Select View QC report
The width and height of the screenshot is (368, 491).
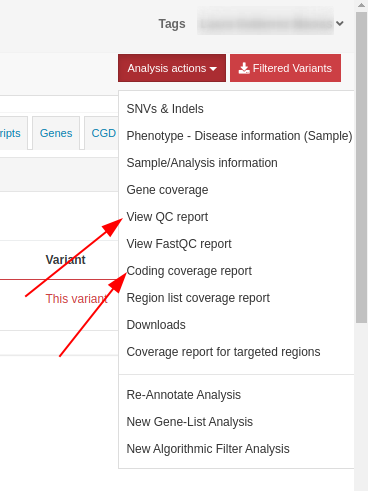coord(167,217)
